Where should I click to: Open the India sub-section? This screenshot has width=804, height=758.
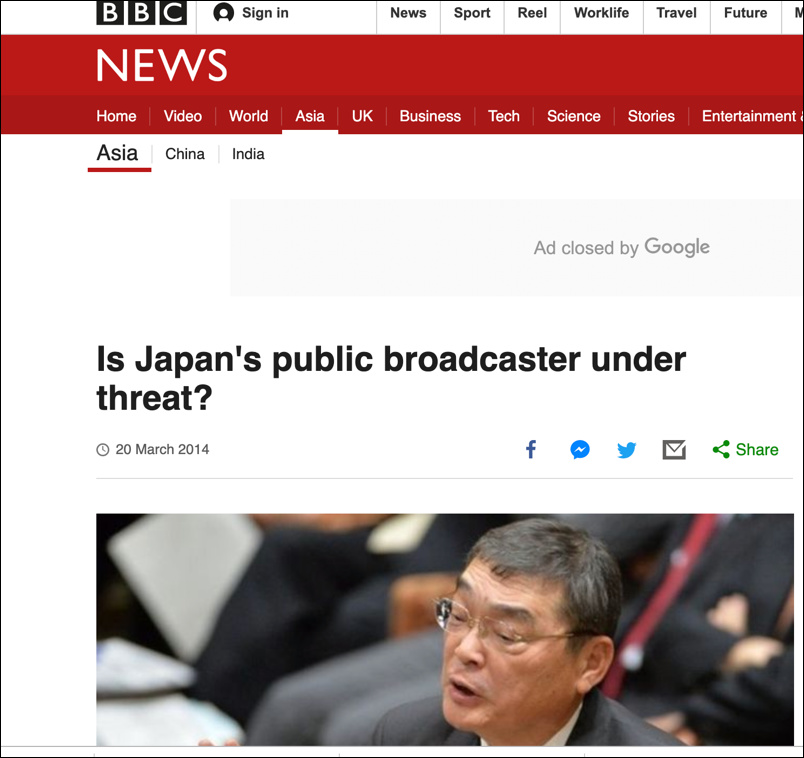248,154
